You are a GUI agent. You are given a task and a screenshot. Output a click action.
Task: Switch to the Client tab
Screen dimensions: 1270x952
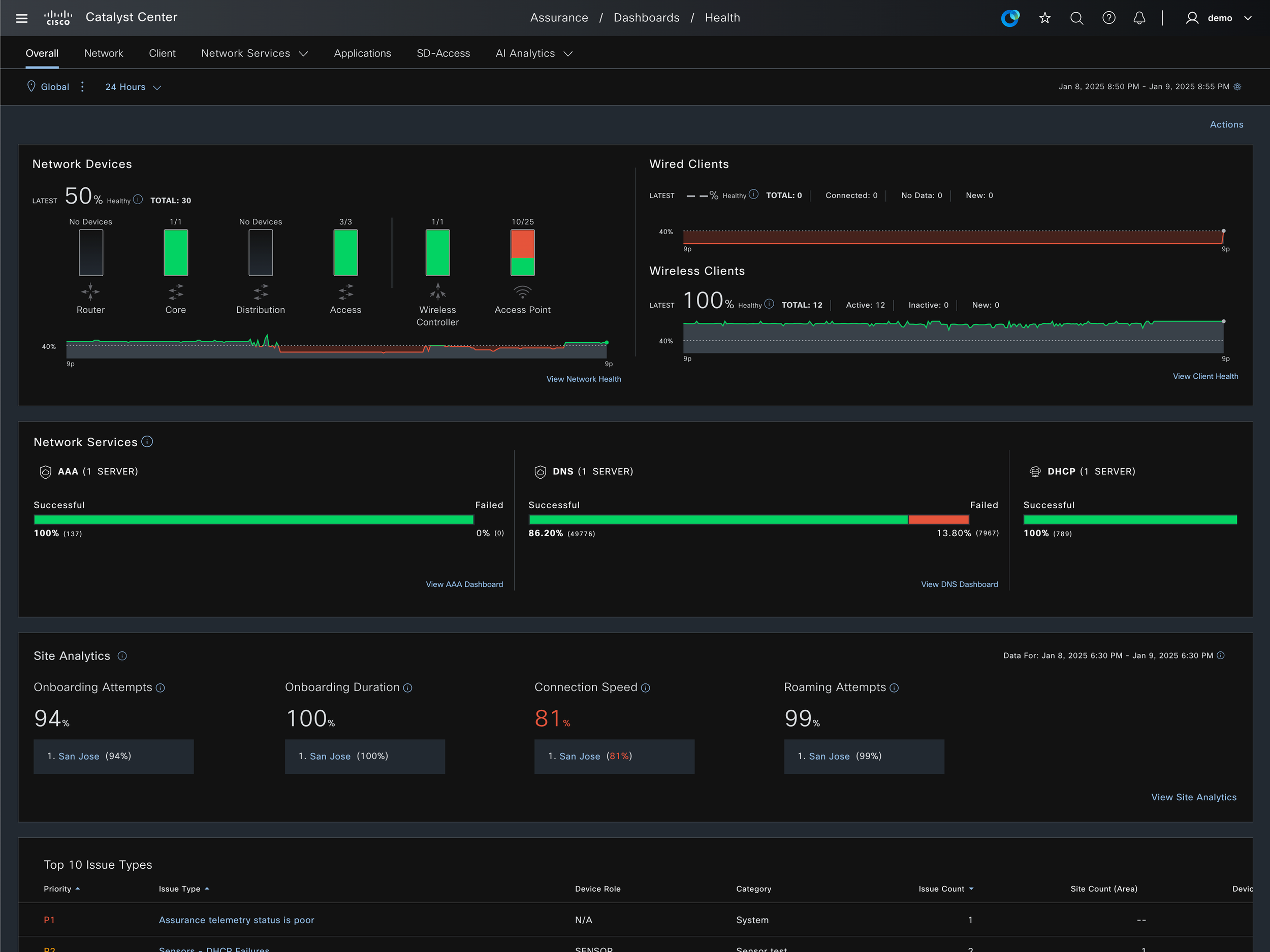click(162, 53)
